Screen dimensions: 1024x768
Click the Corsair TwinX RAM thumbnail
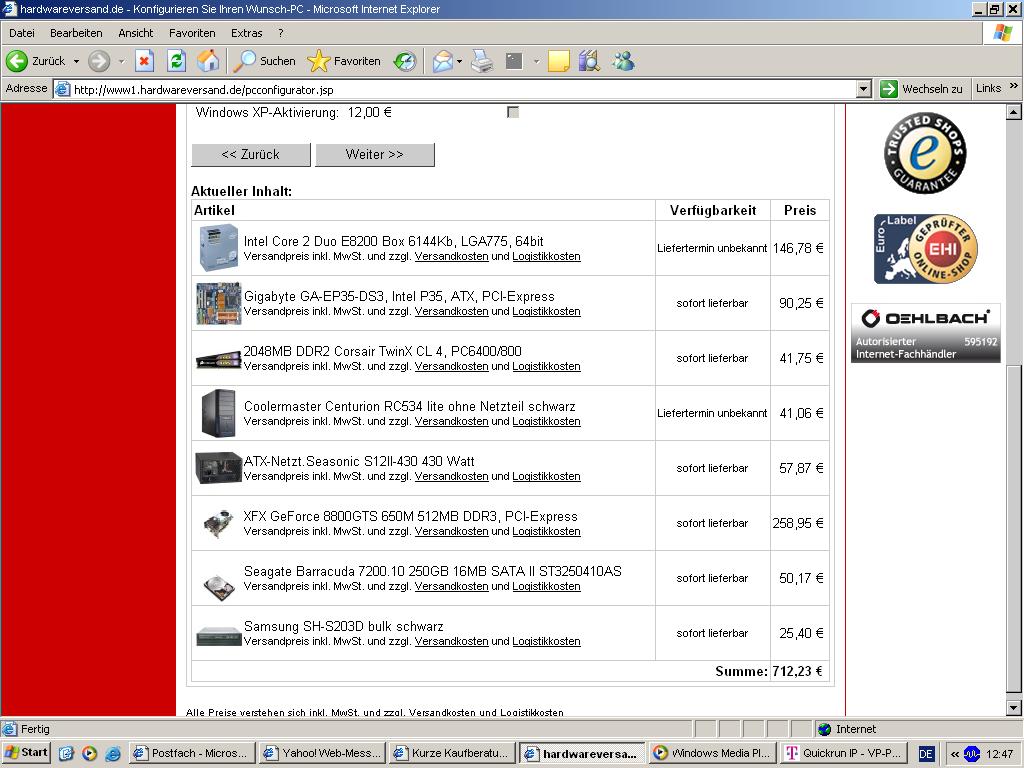coord(219,359)
